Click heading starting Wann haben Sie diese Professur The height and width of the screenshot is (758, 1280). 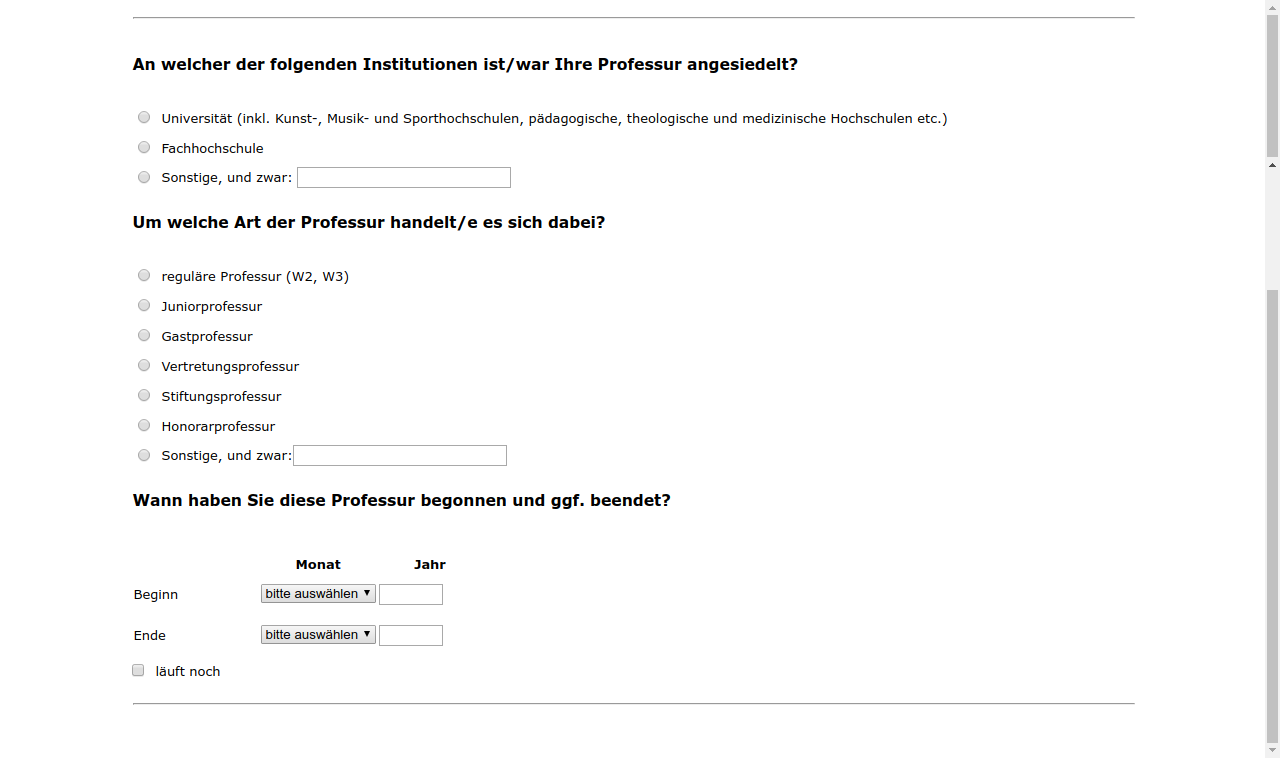pyautogui.click(x=402, y=501)
